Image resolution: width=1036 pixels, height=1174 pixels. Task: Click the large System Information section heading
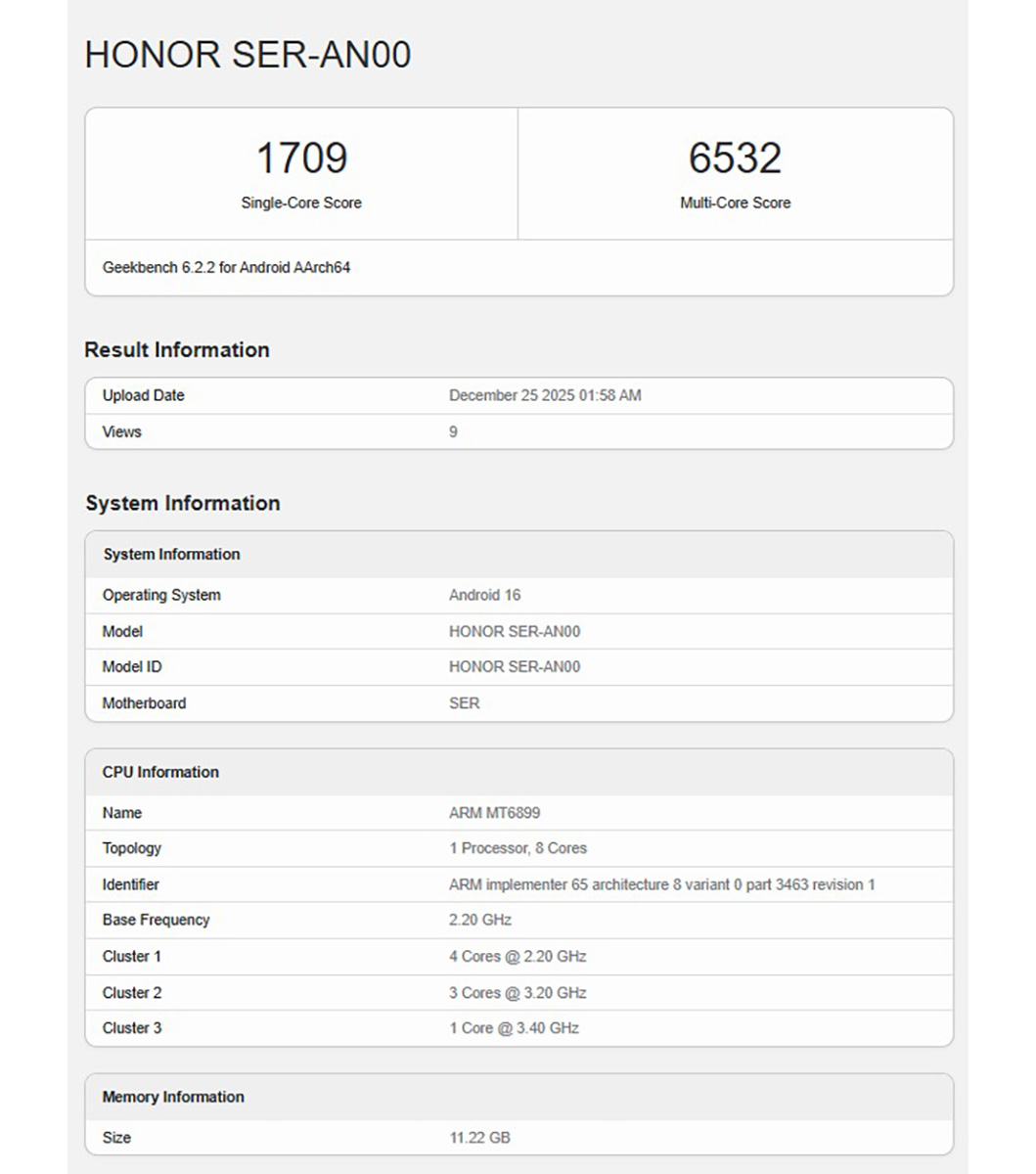tap(183, 503)
